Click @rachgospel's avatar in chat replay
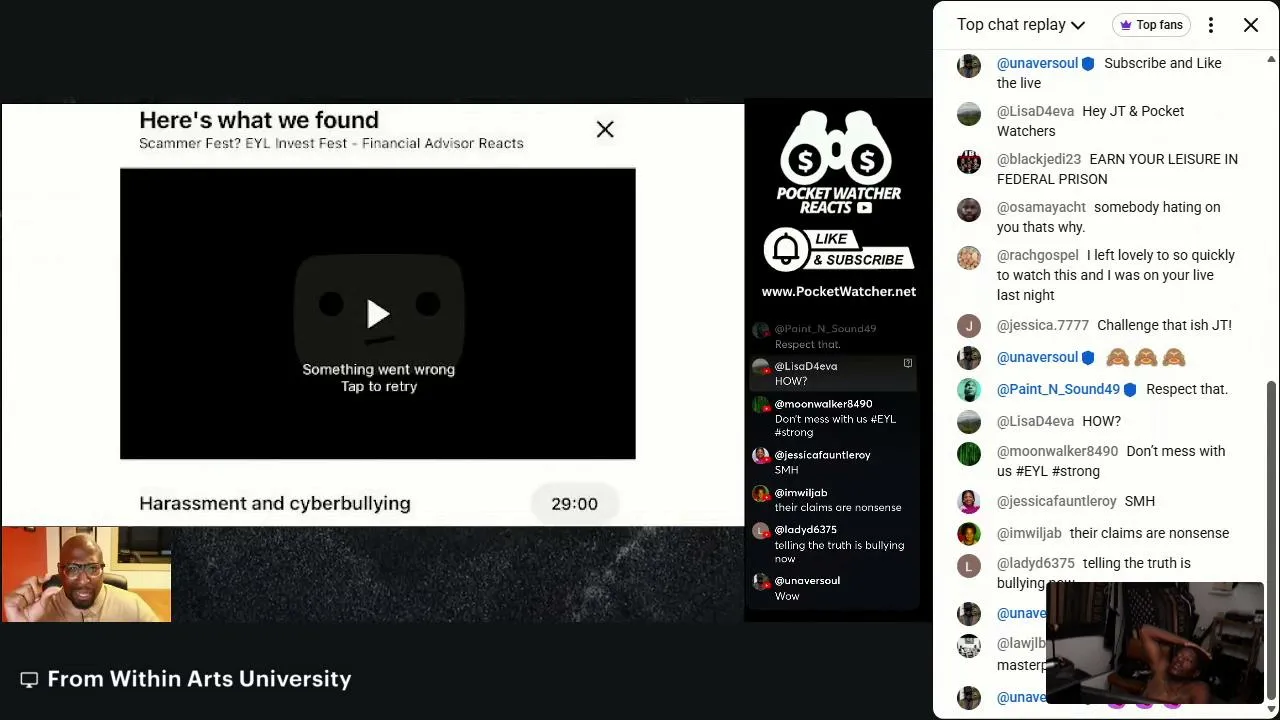The image size is (1280, 720). coord(969,257)
